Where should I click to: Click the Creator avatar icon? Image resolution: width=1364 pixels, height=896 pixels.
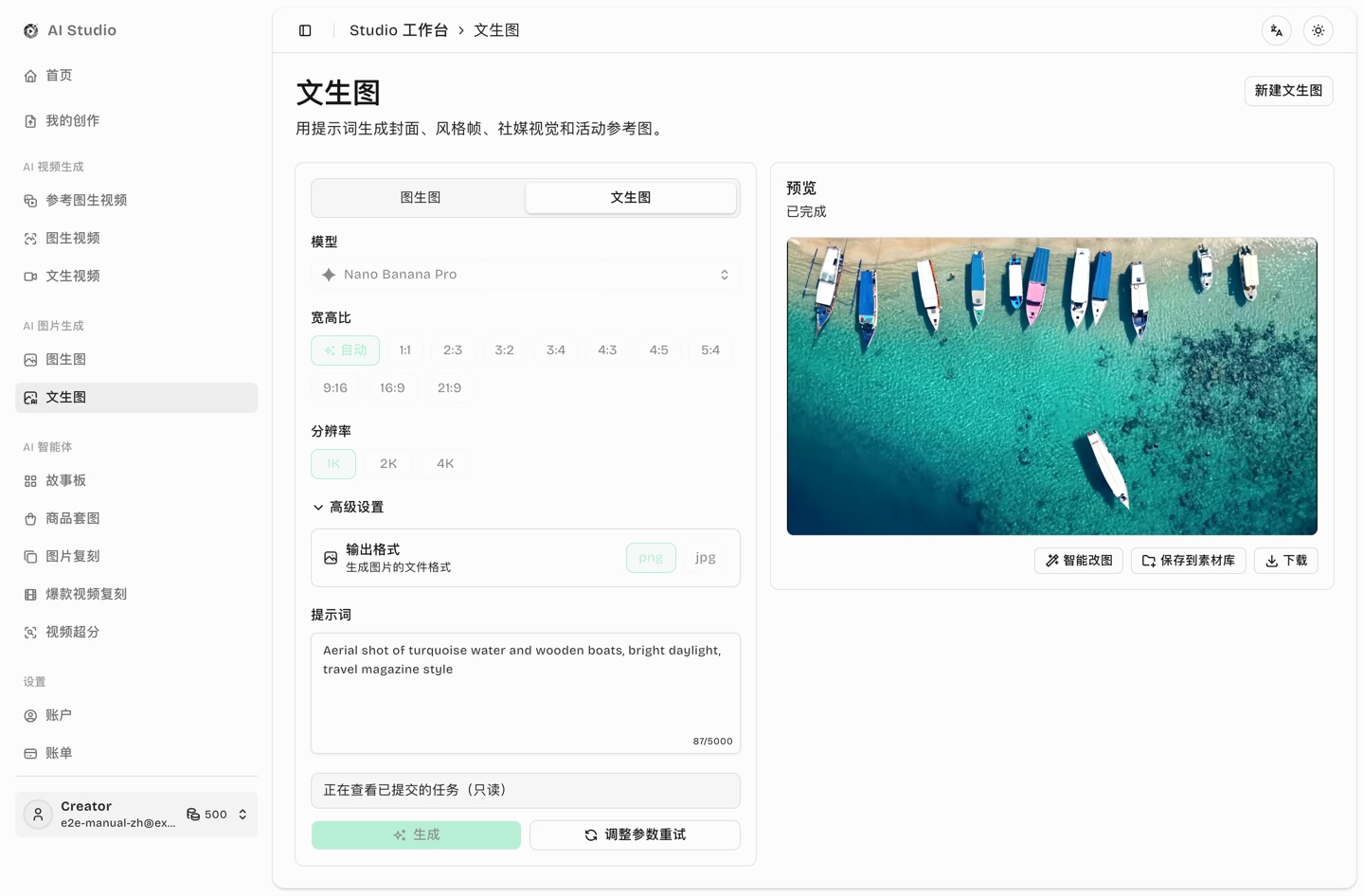point(38,815)
